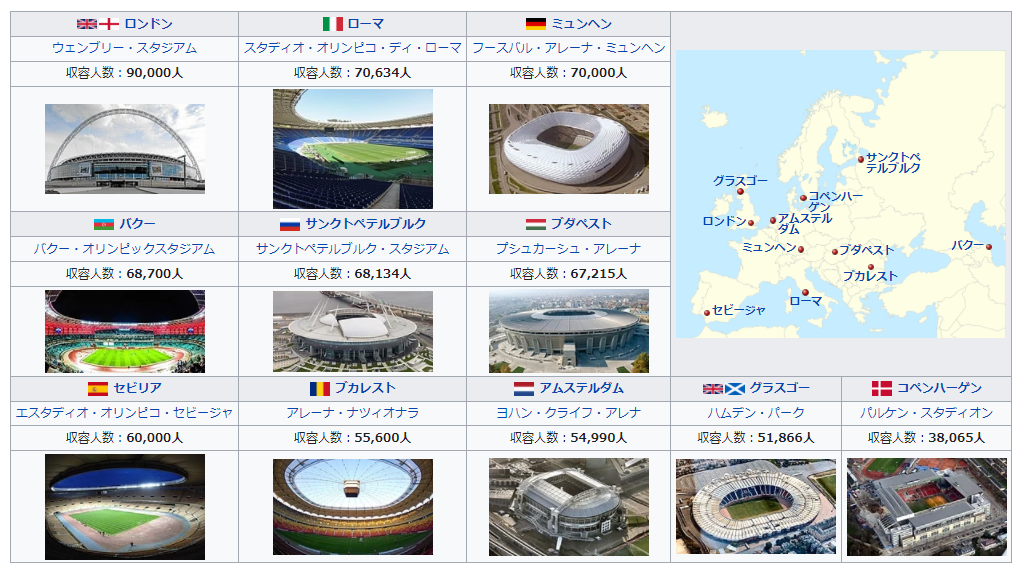
Task: Open the Puskás Aréna photo
Action: pyautogui.click(x=569, y=331)
